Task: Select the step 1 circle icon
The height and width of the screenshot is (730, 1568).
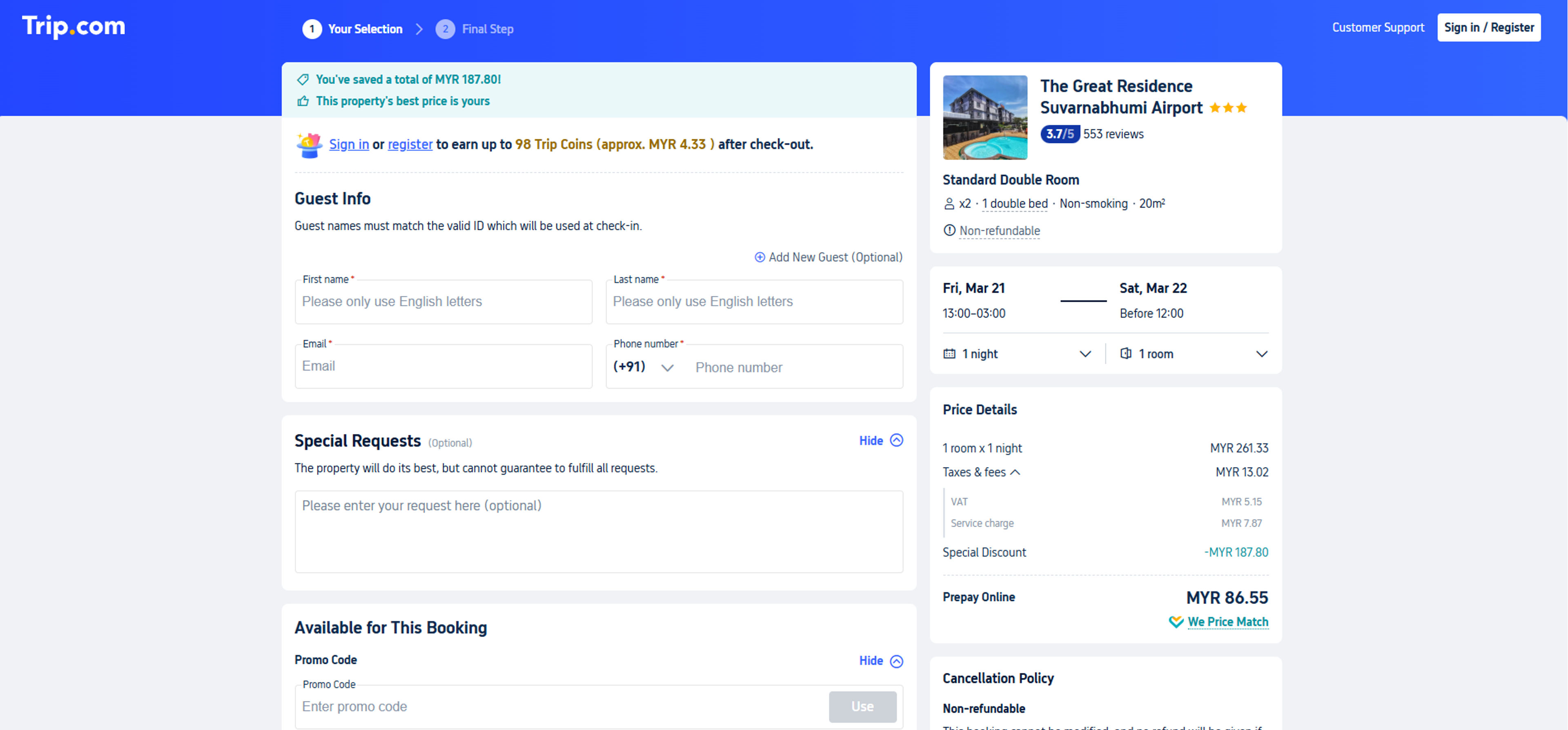Action: (x=312, y=29)
